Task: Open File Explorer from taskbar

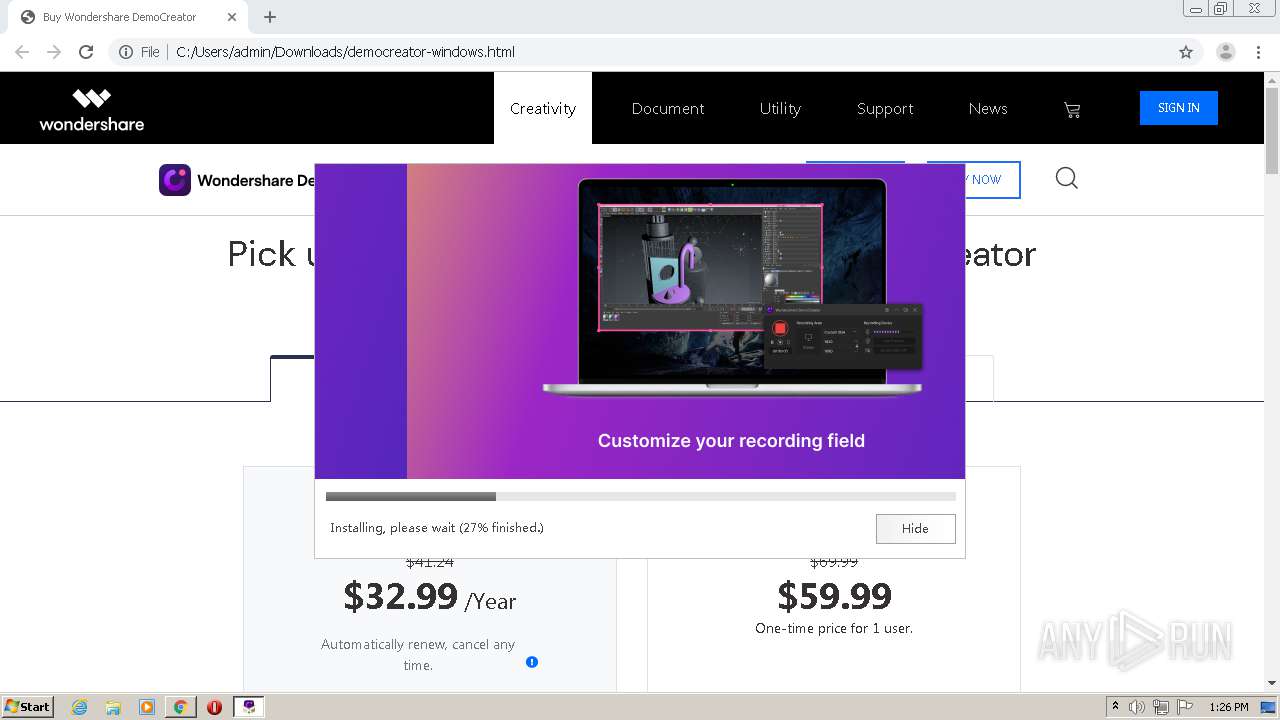Action: coord(113,707)
